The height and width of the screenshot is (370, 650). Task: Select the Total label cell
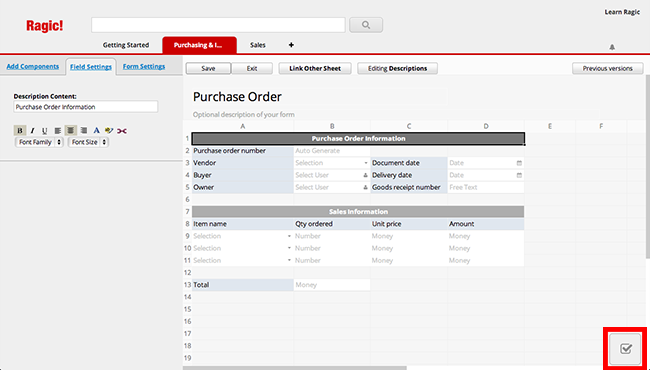tap(243, 285)
